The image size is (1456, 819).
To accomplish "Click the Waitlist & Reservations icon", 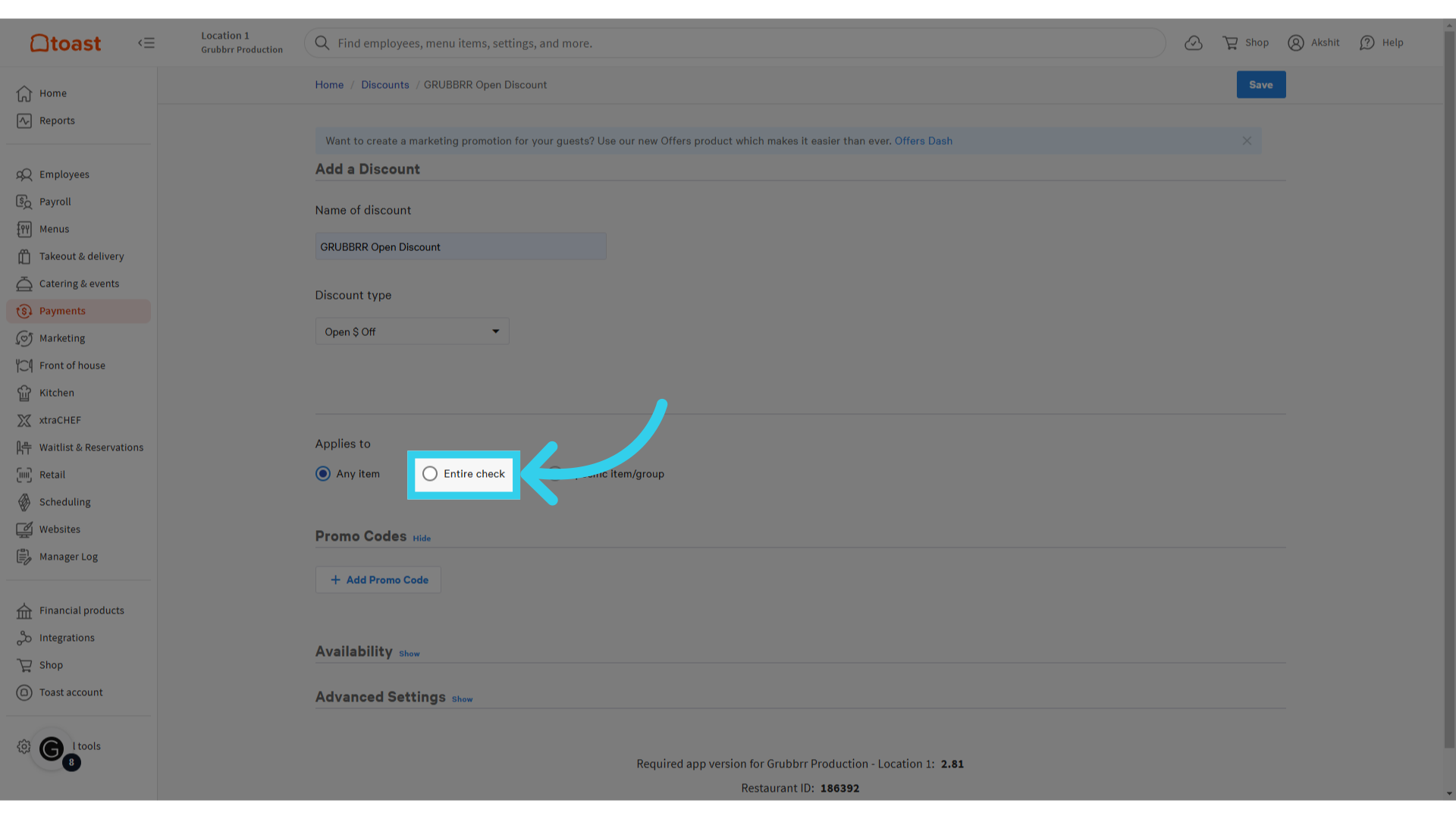I will coord(24,447).
